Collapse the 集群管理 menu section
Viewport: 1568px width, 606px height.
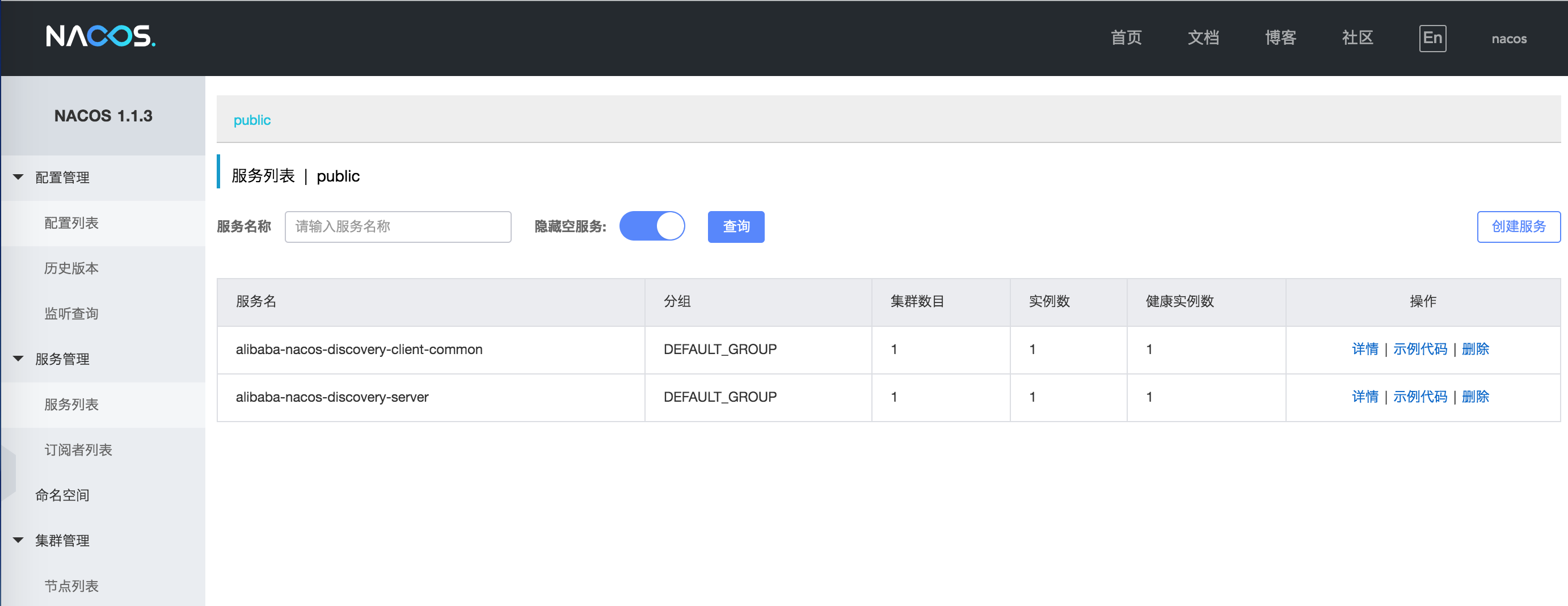(x=18, y=540)
